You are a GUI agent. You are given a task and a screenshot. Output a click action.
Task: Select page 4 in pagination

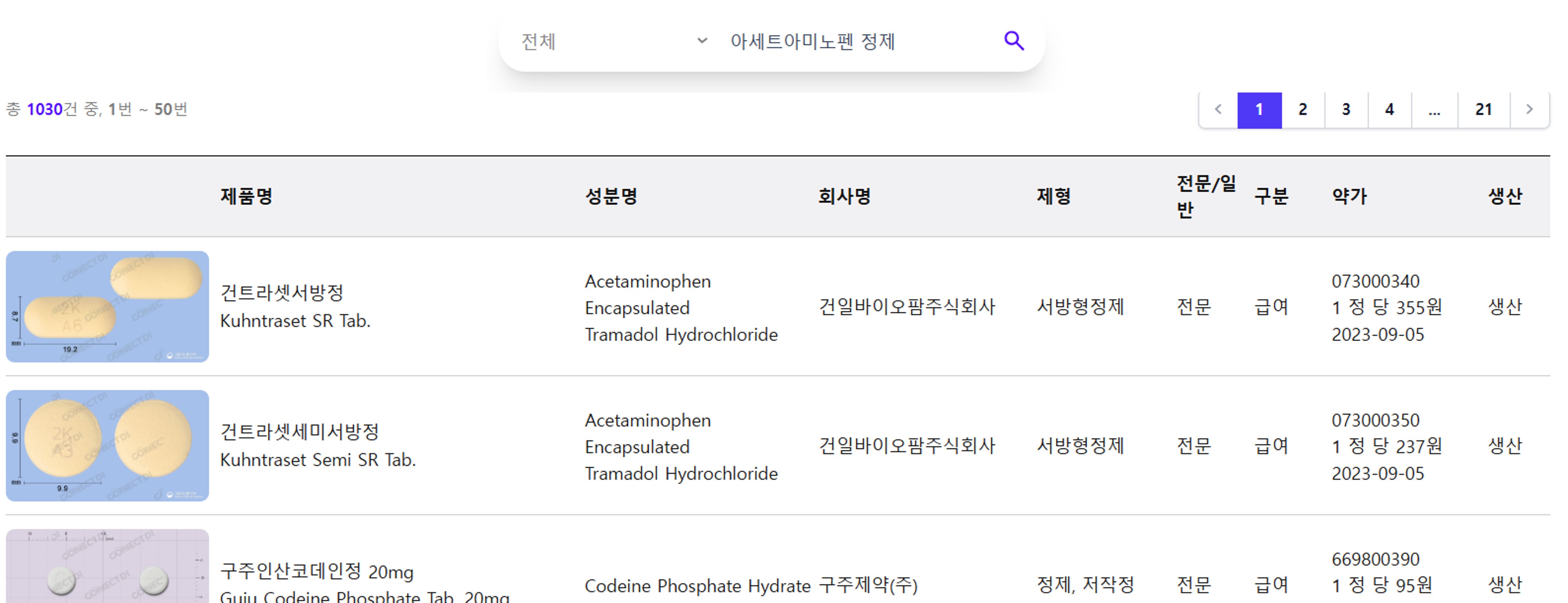[1389, 110]
